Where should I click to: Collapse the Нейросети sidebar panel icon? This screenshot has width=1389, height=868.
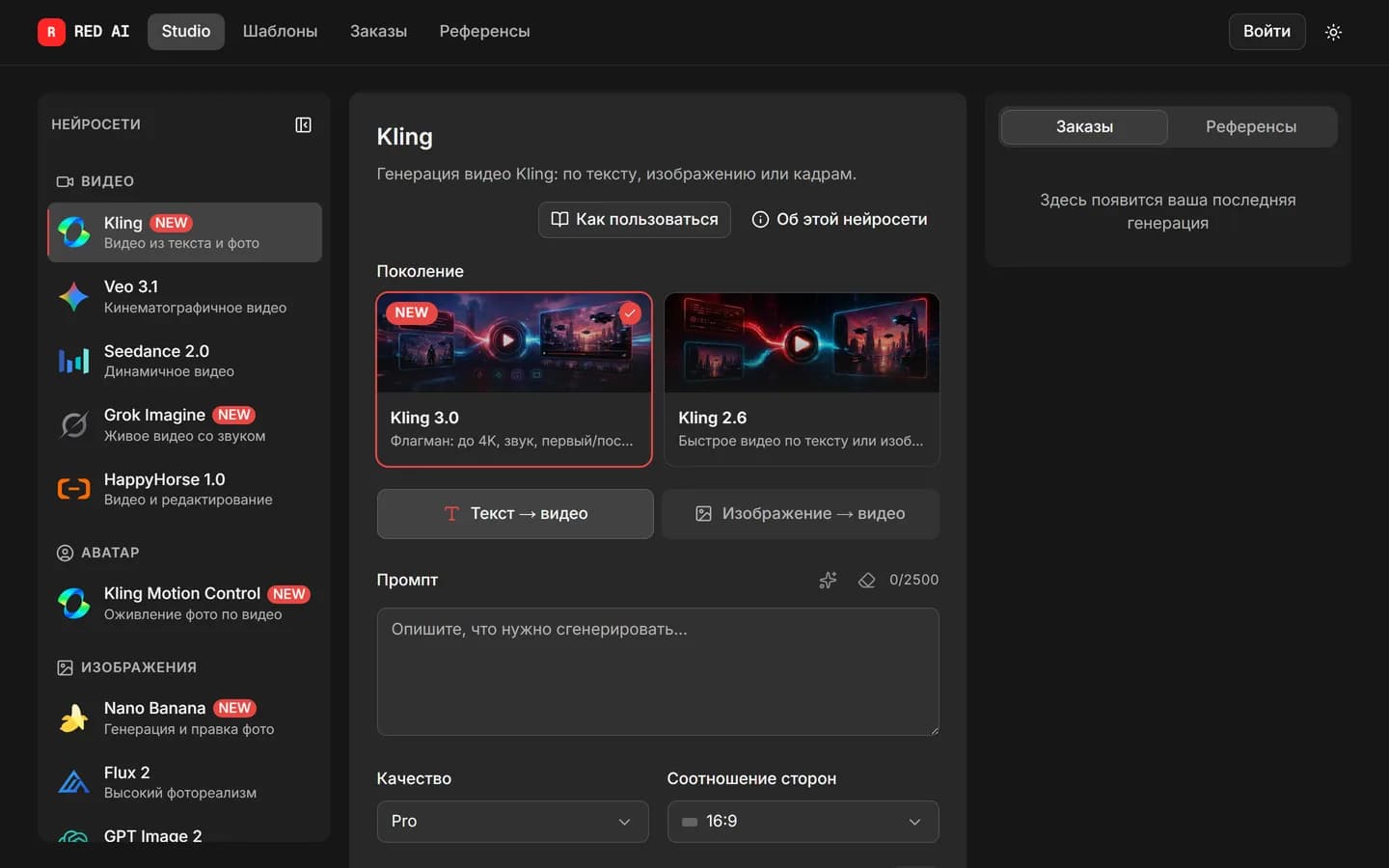[x=303, y=124]
